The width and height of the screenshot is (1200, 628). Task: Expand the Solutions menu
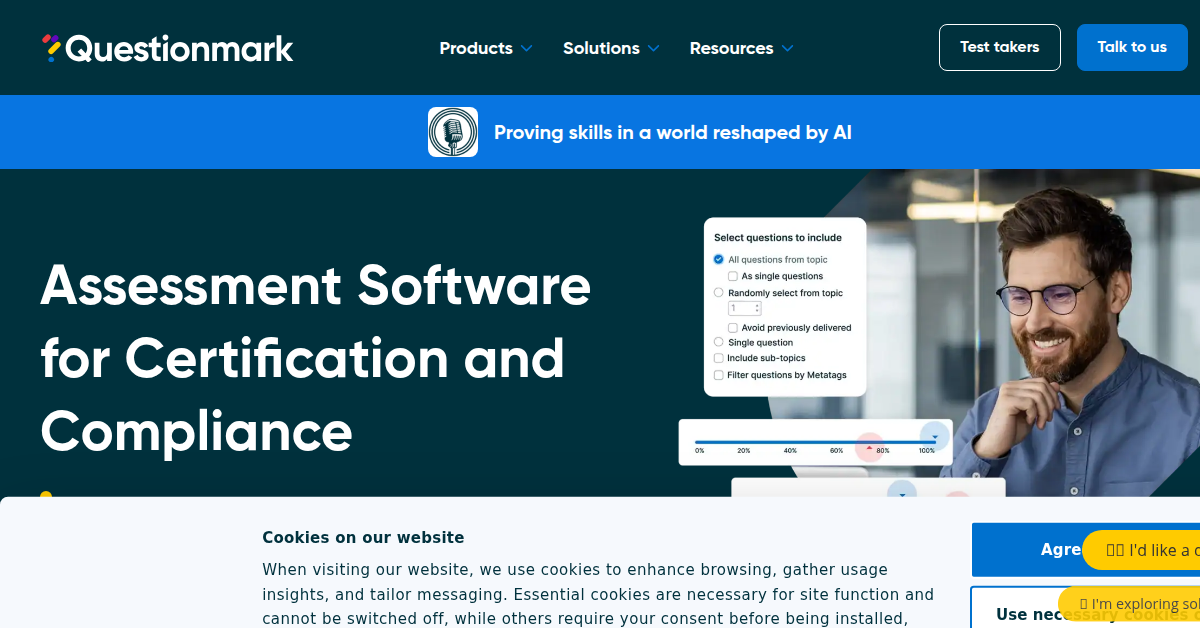coord(601,48)
